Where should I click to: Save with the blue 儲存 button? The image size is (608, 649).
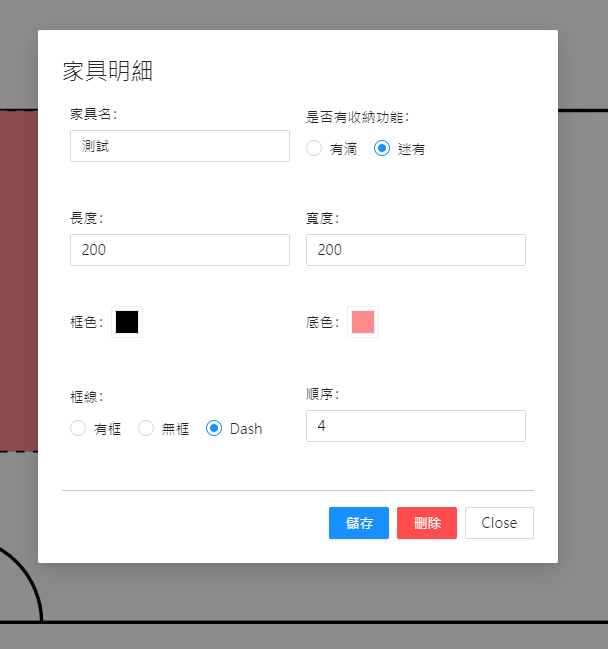(359, 523)
